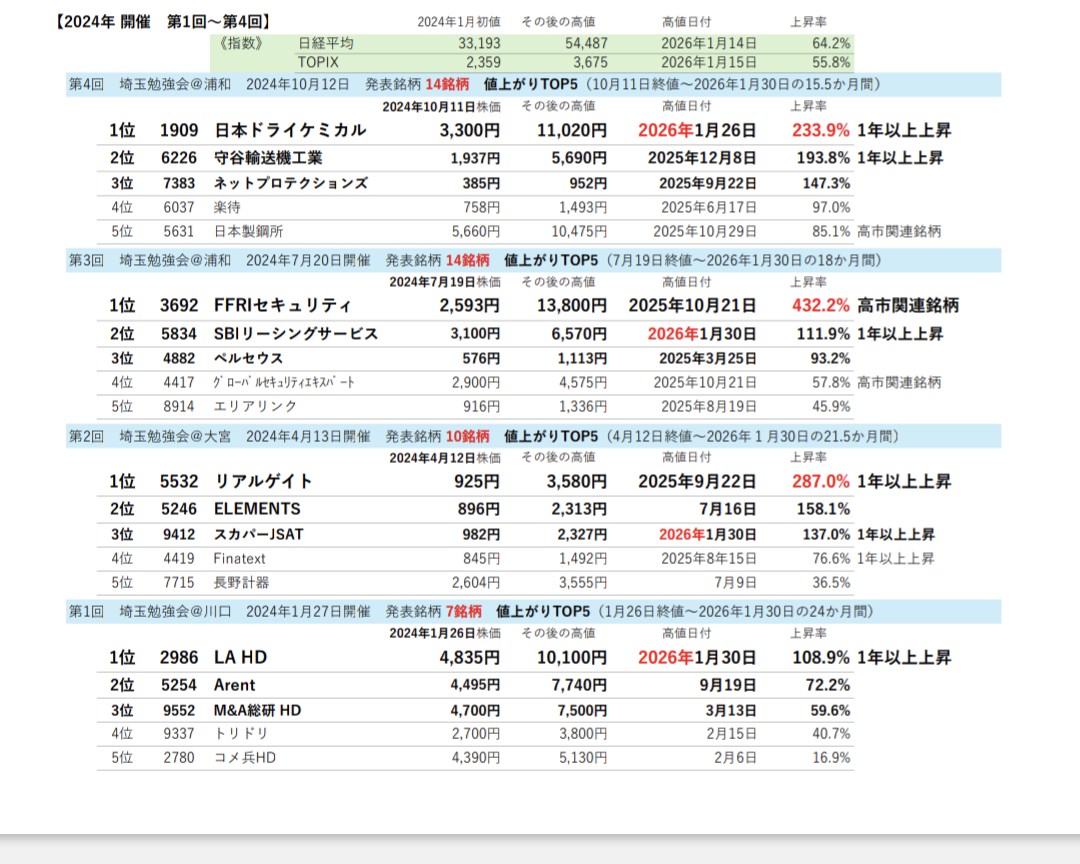Click the red rise rate 432.2%

821,305
